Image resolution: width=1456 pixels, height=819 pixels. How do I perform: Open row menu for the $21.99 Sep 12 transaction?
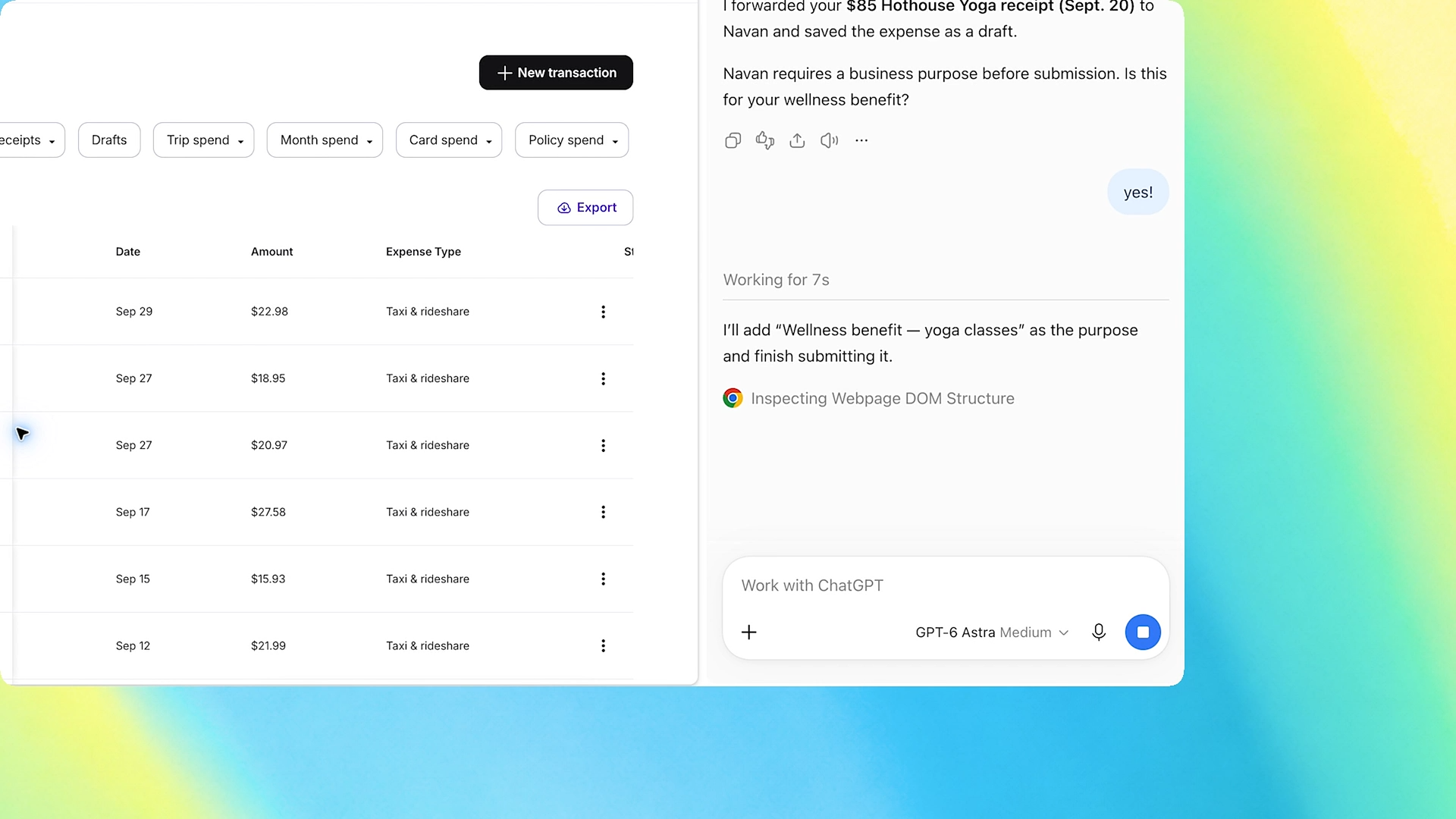604,645
